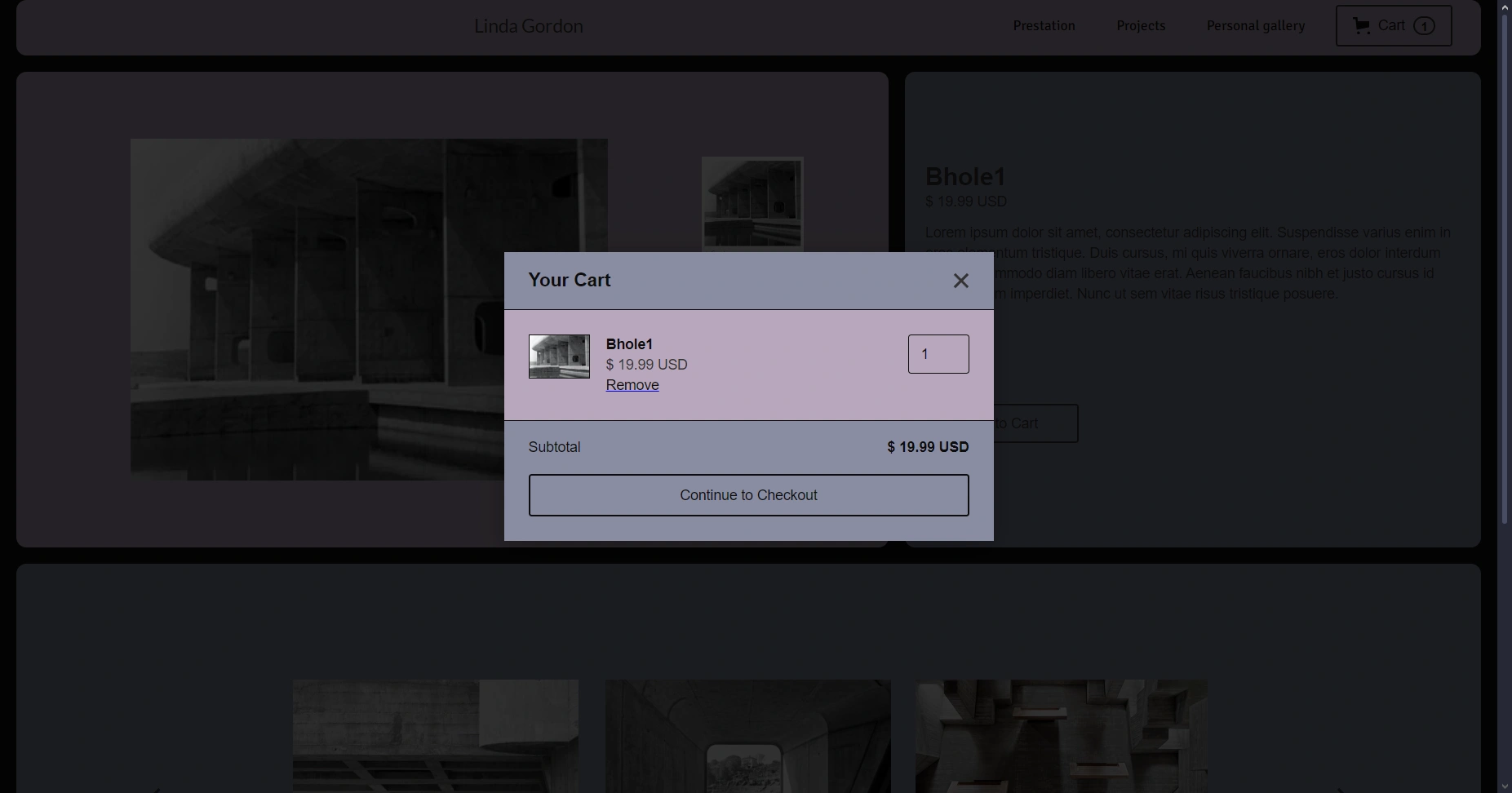The width and height of the screenshot is (1512, 793).
Task: Continue to Checkout
Action: (x=748, y=495)
